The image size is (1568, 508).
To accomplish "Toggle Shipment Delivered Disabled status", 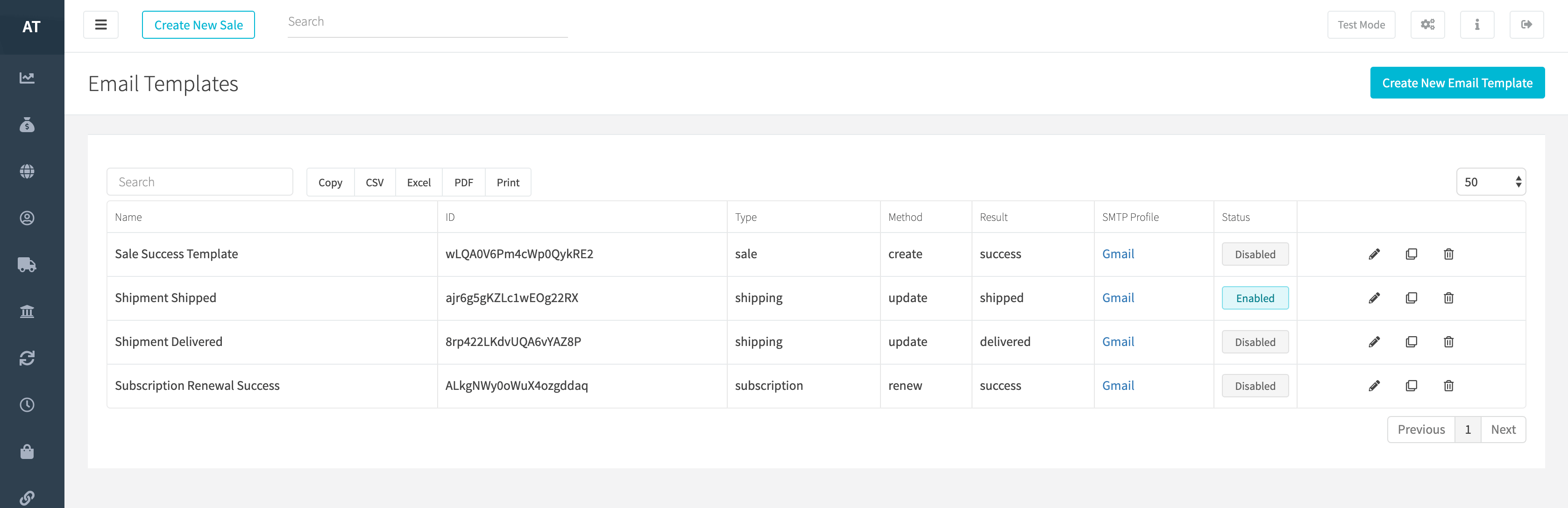I will 1255,342.
